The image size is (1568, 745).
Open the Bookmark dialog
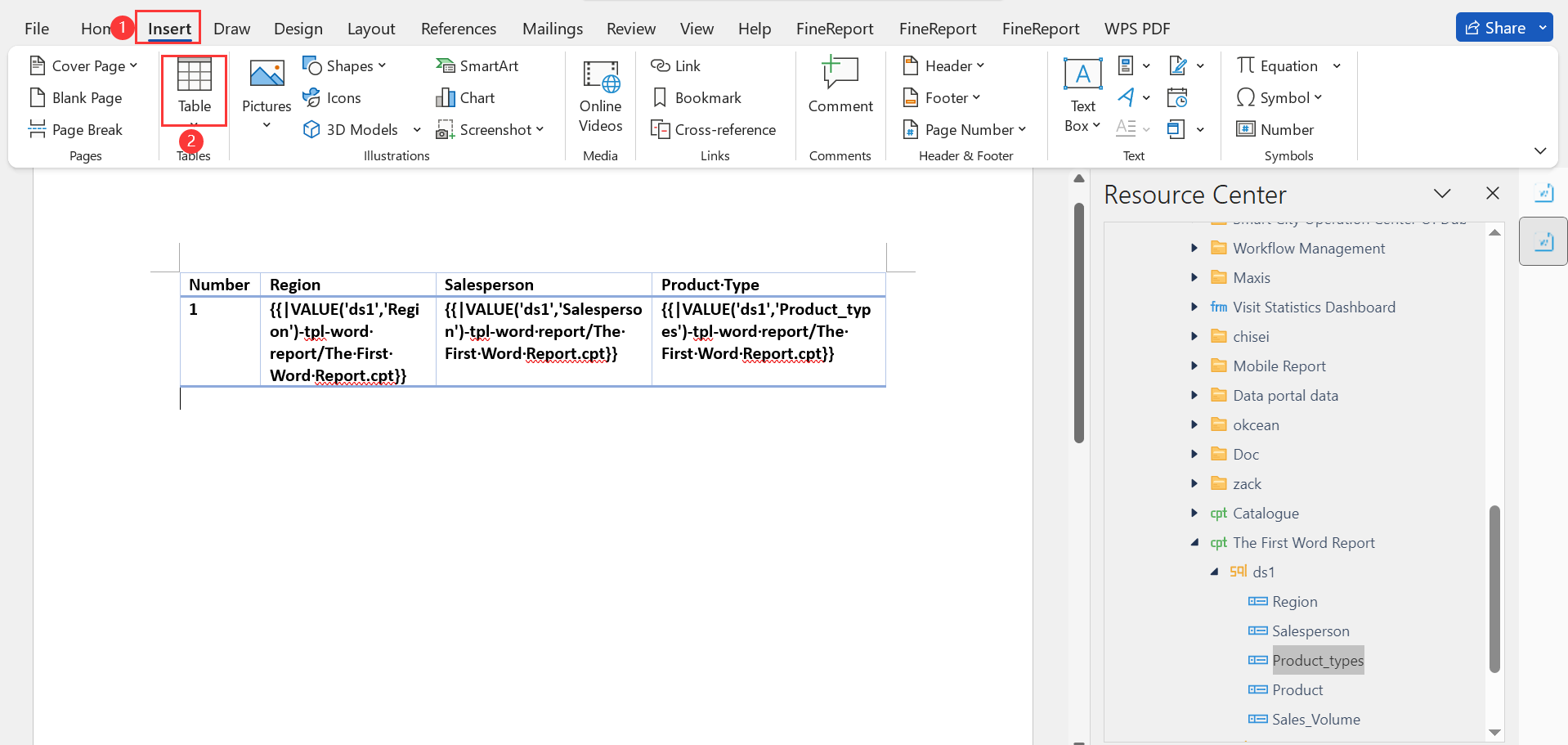697,97
